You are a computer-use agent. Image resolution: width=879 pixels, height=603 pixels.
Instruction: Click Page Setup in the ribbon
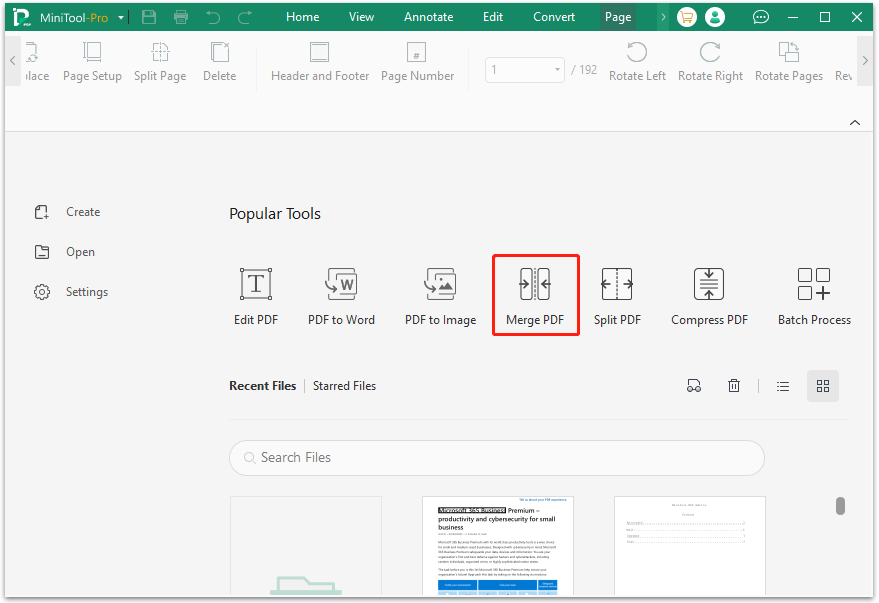click(92, 62)
